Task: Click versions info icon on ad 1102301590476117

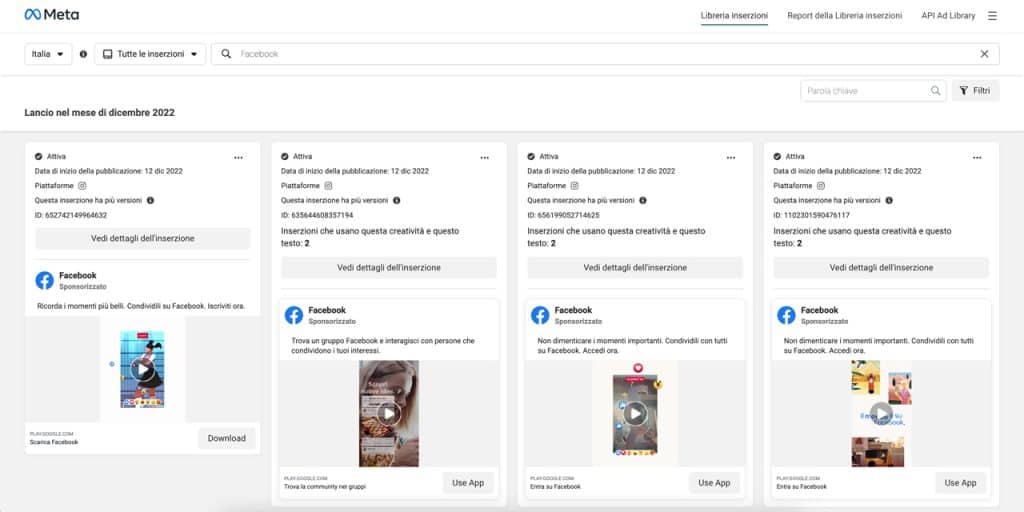Action: click(x=889, y=200)
